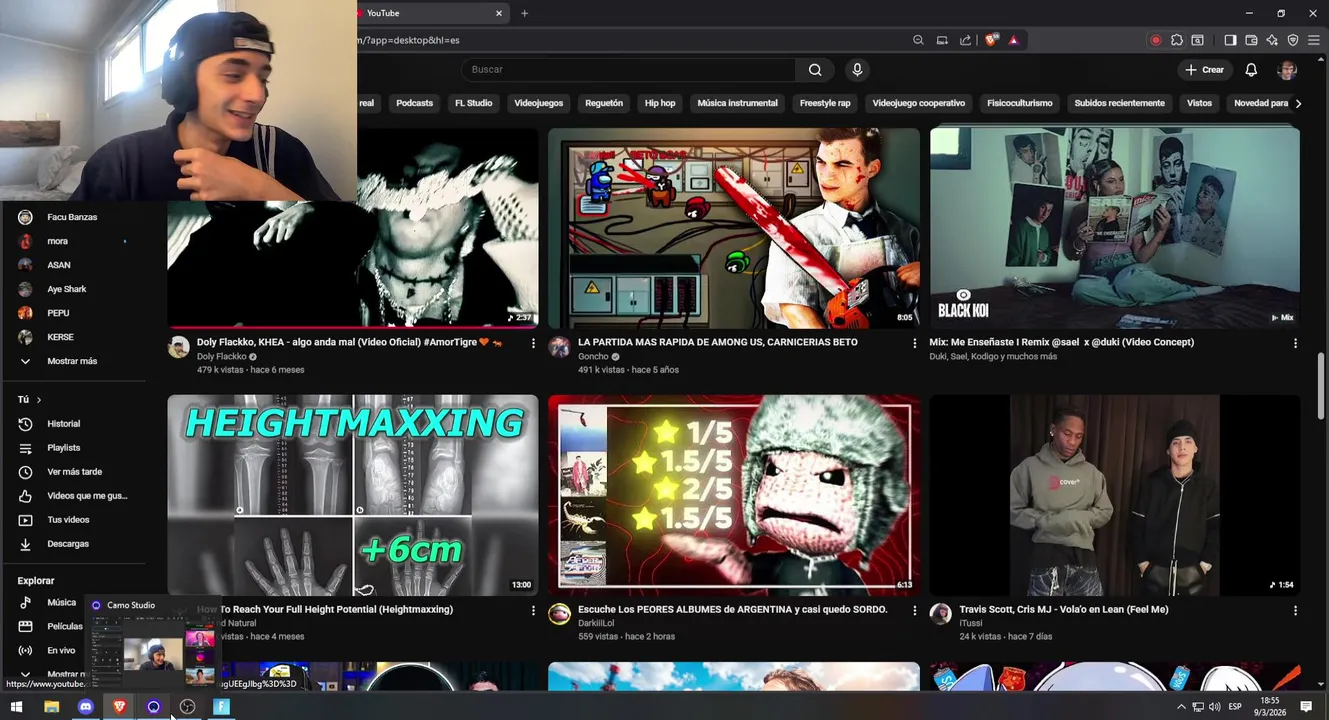Expand Mostrar más under subscriptions
The width and height of the screenshot is (1329, 720).
click(x=75, y=361)
